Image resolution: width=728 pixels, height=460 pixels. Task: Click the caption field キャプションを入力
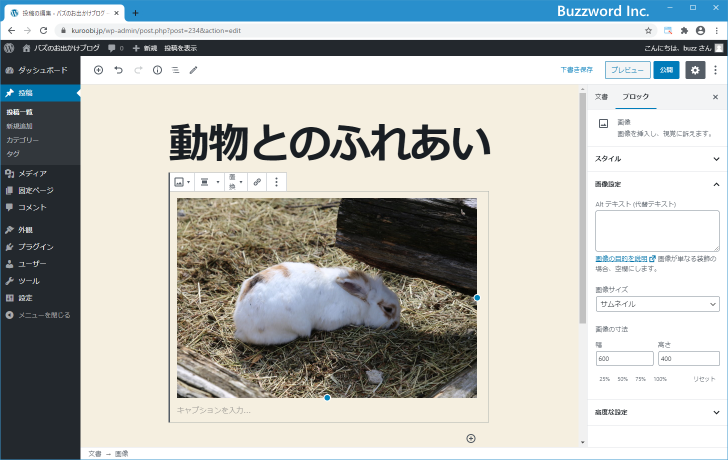coord(327,410)
